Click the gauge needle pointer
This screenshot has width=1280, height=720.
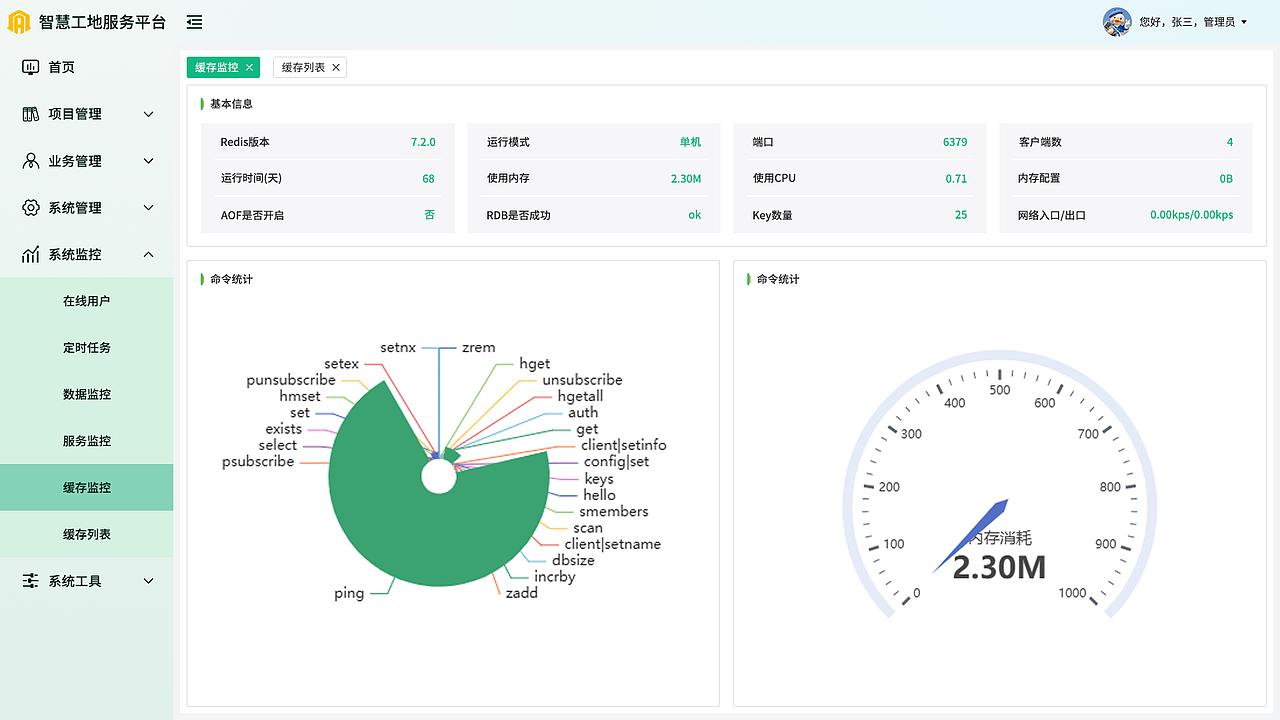972,535
